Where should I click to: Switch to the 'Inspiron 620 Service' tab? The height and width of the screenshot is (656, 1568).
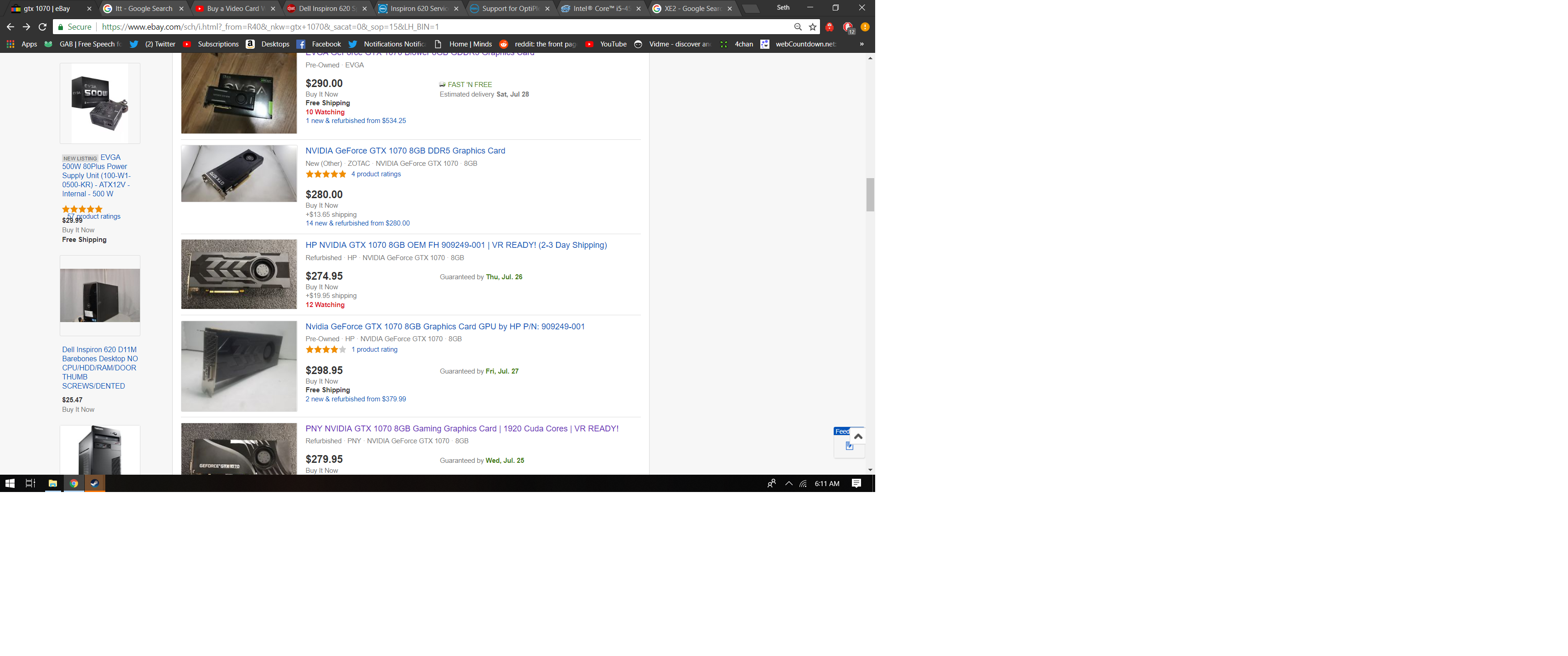[x=418, y=9]
